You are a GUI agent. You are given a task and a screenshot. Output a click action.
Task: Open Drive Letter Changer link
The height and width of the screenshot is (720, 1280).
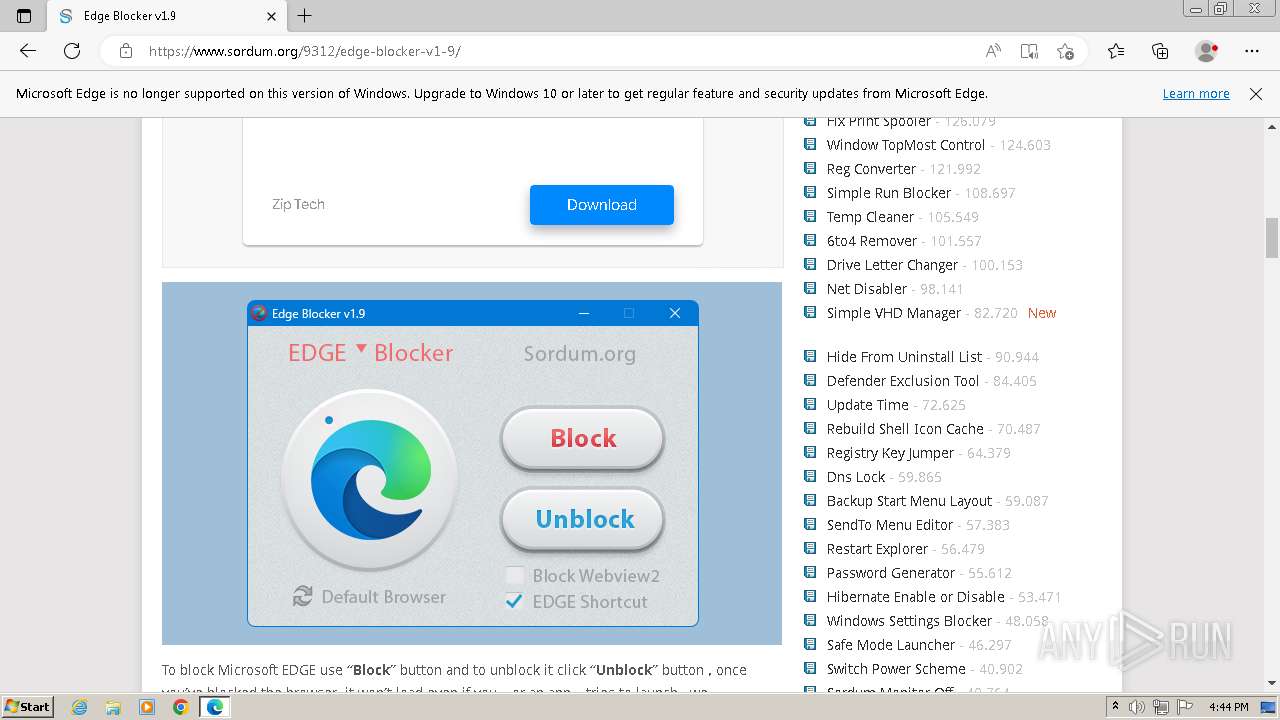(x=892, y=265)
